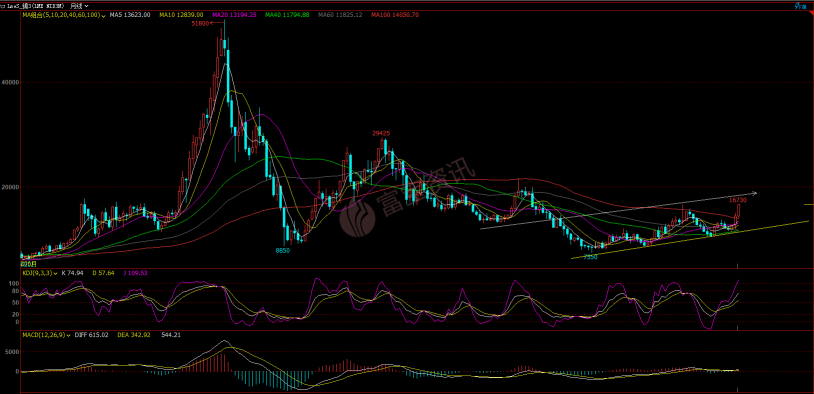Screen dimensions: 814x394
Task: Expand the MA组合(5,10,20,40,60,100) indicator dropdown
Action: pos(64,15)
